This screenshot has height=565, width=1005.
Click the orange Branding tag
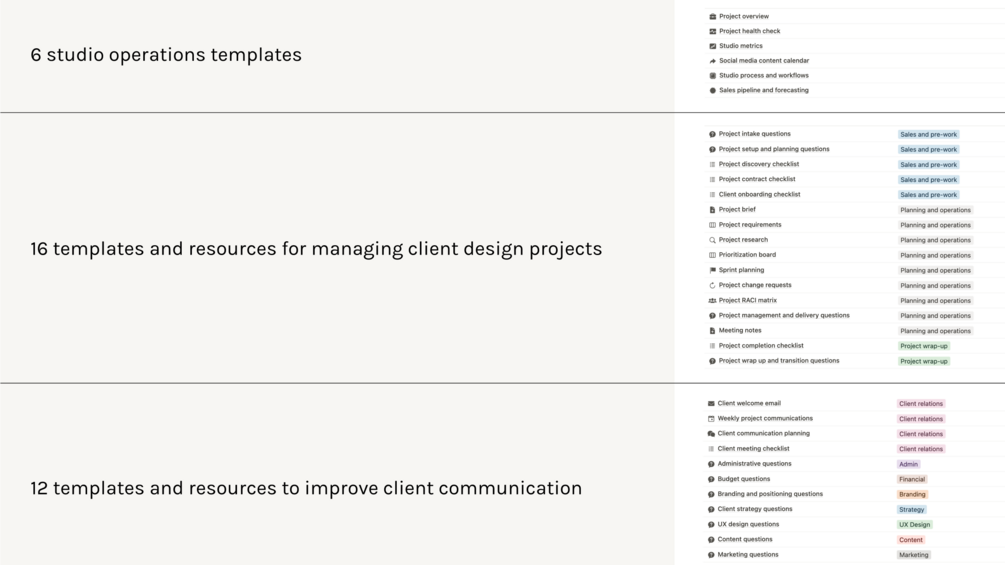[912, 494]
